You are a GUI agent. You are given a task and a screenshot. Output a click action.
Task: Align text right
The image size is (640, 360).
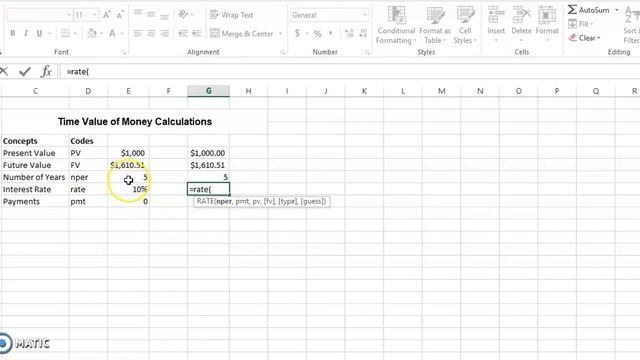coord(164,33)
